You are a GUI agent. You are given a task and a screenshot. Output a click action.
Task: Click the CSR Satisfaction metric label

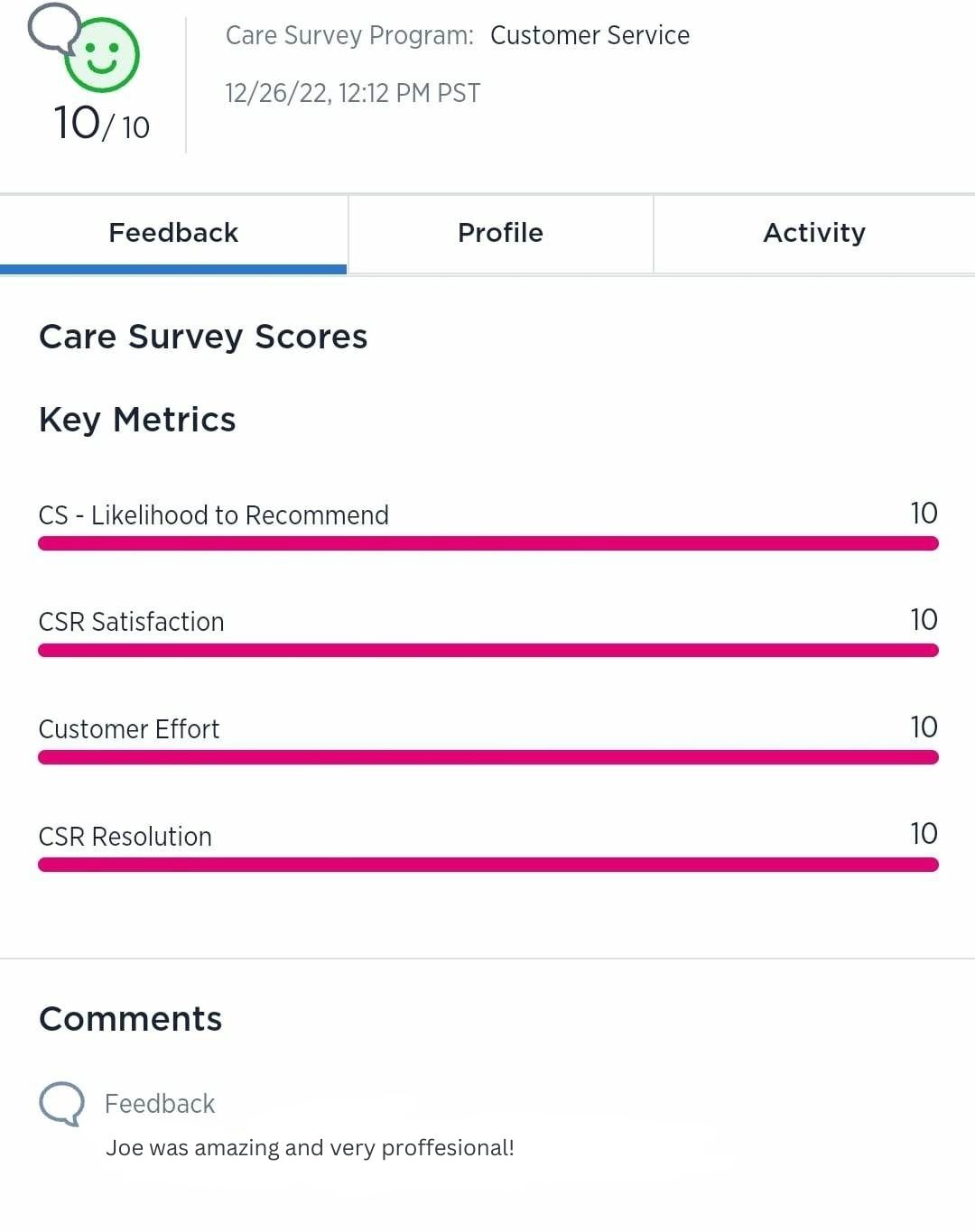[x=131, y=622]
